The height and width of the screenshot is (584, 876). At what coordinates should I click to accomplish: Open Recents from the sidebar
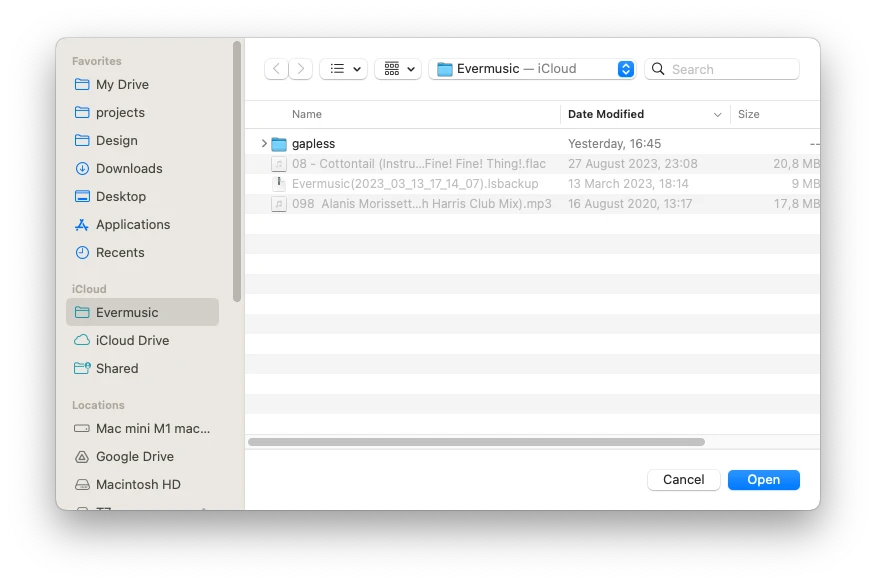pyautogui.click(x=121, y=252)
